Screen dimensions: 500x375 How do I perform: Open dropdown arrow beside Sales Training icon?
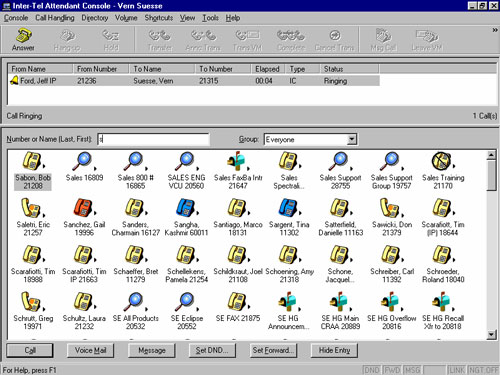coord(454,166)
